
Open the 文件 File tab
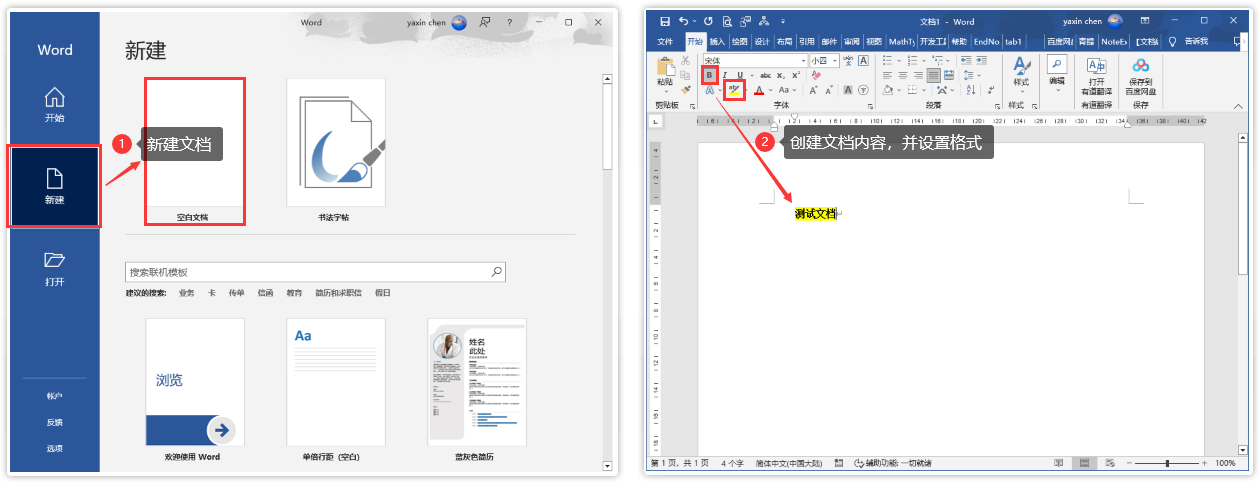[x=665, y=42]
